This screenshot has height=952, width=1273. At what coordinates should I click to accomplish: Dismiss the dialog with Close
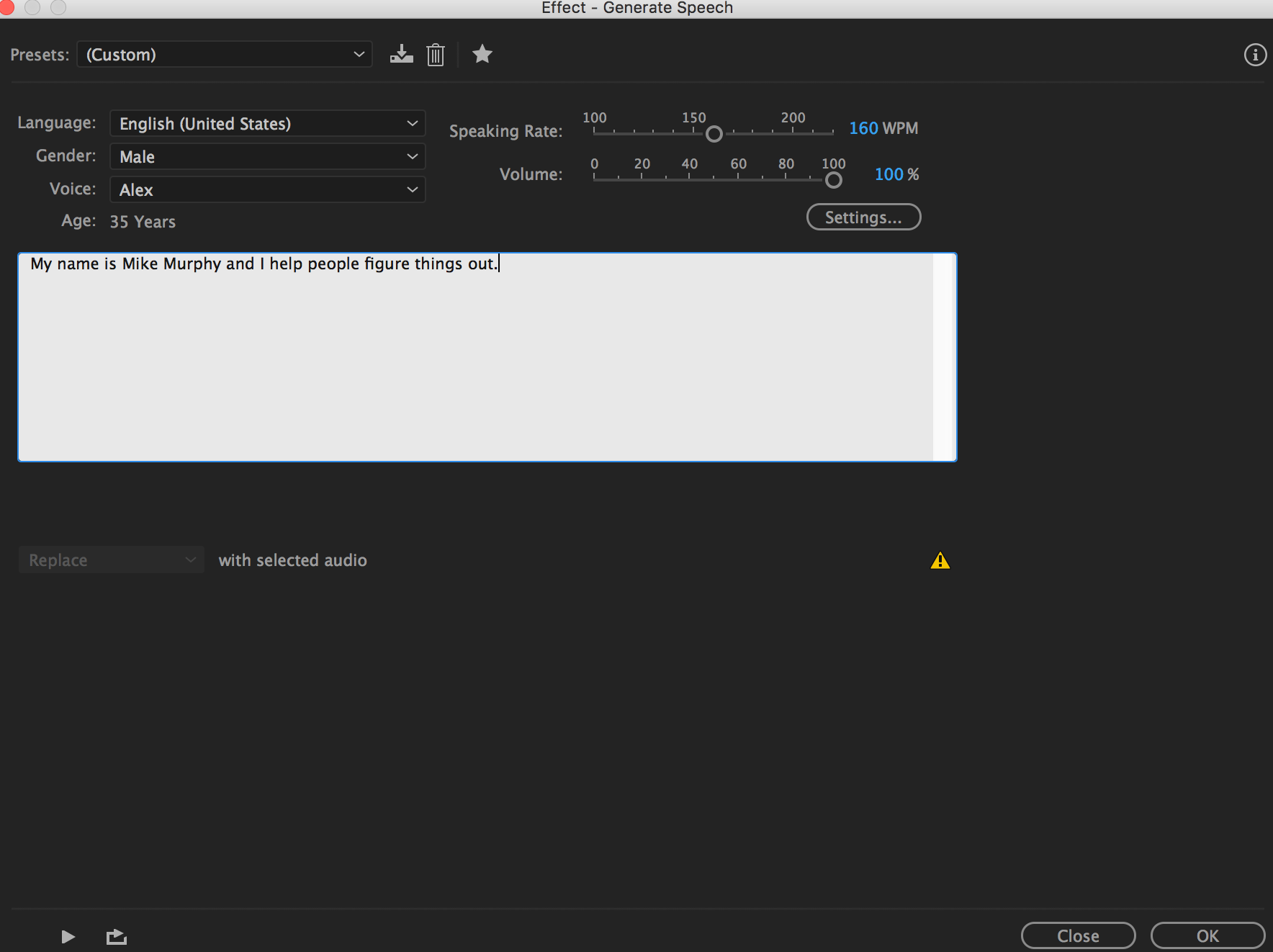1078,935
